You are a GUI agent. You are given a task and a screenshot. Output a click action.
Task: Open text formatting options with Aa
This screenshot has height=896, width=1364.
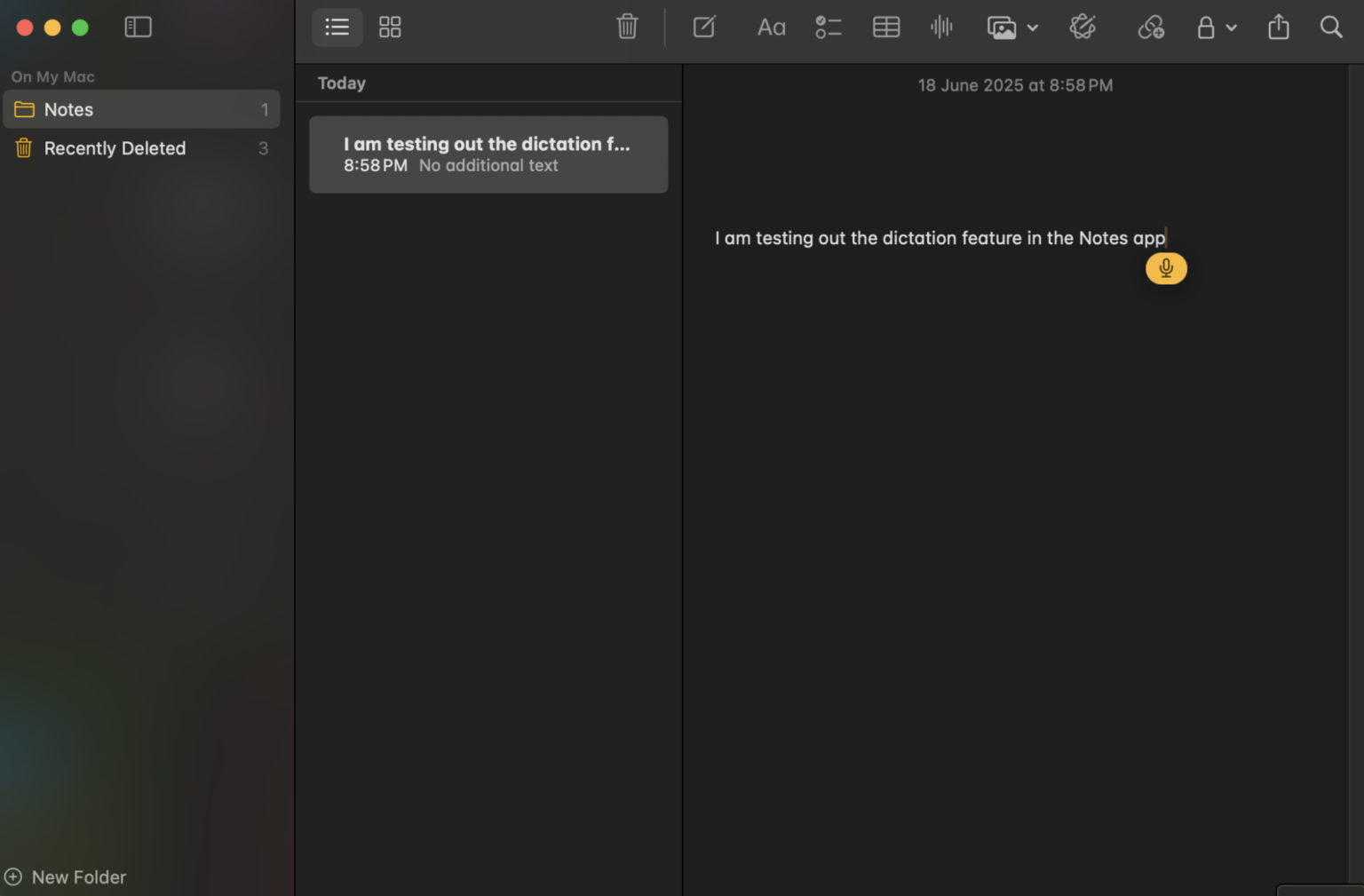pyautogui.click(x=770, y=27)
